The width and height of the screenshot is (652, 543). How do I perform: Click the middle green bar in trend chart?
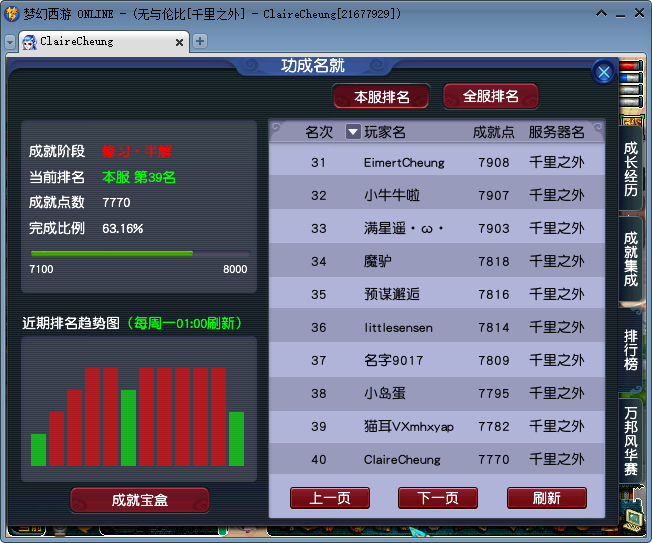tap(128, 428)
